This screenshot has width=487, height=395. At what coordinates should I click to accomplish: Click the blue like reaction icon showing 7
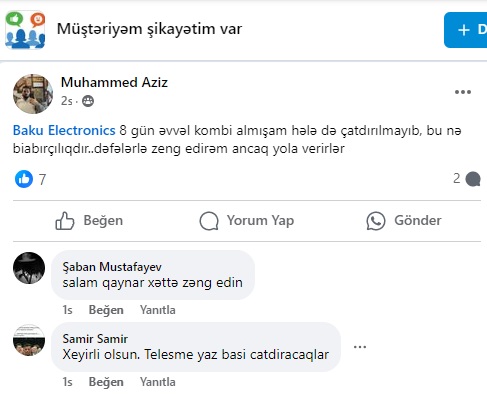pos(24,179)
